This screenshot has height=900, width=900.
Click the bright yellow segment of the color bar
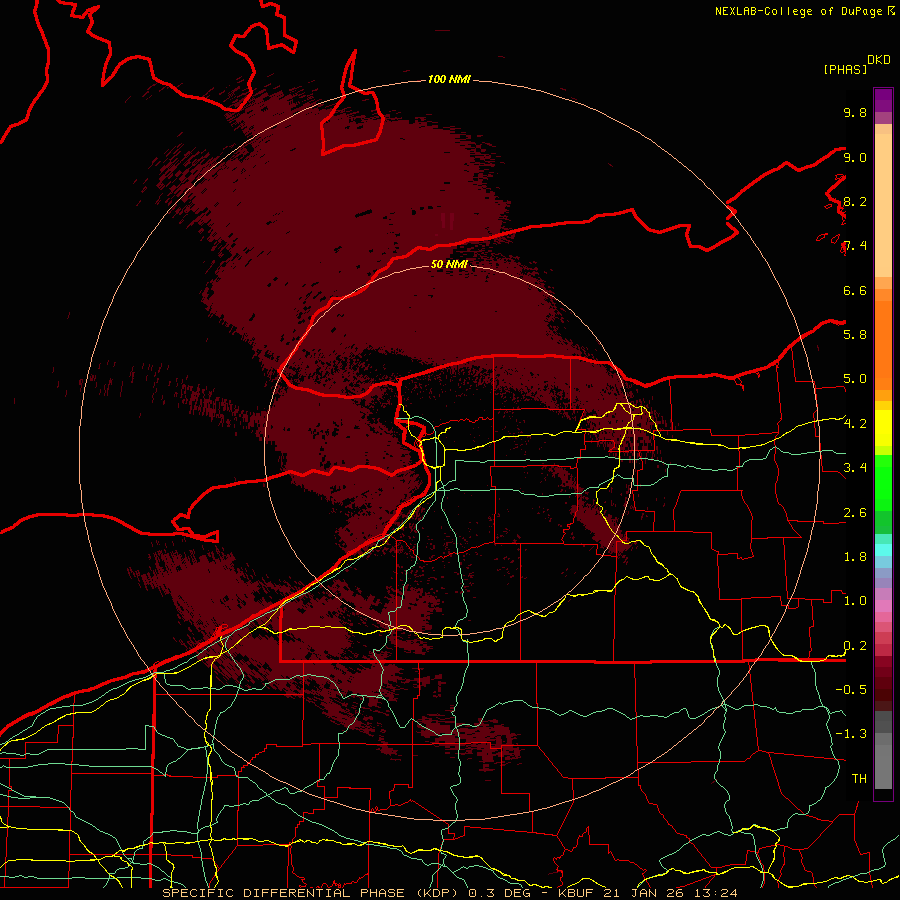883,428
